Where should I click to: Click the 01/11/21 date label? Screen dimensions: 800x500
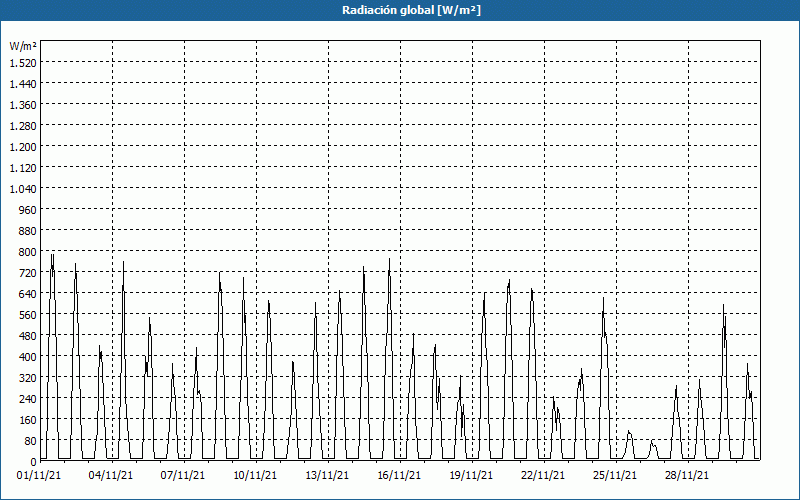(39, 475)
